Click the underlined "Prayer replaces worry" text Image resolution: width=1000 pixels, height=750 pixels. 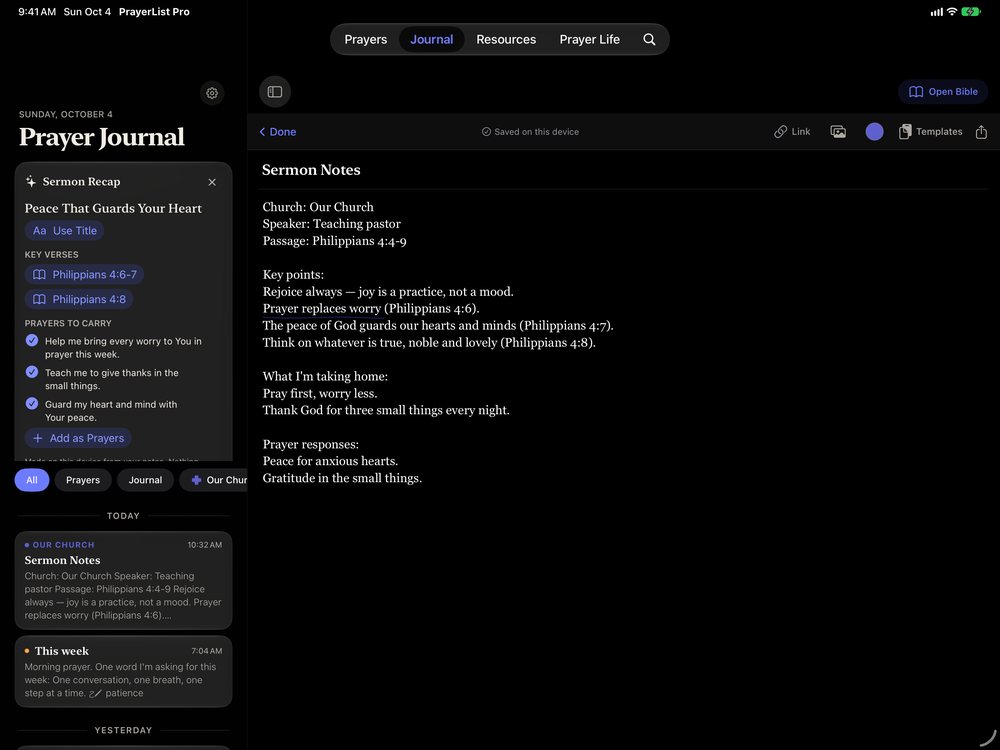pyautogui.click(x=322, y=309)
